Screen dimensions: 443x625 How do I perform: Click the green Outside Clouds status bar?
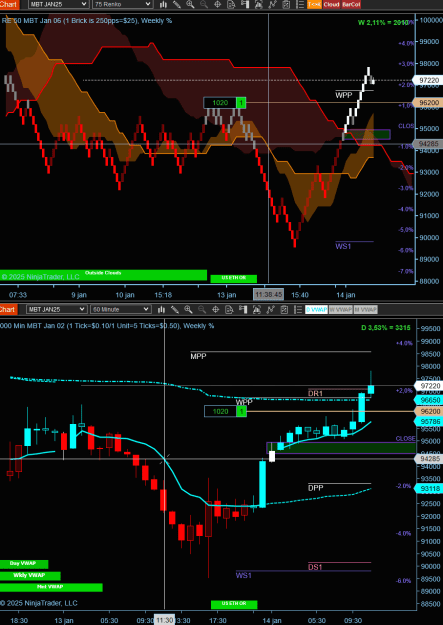pyautogui.click(x=103, y=275)
